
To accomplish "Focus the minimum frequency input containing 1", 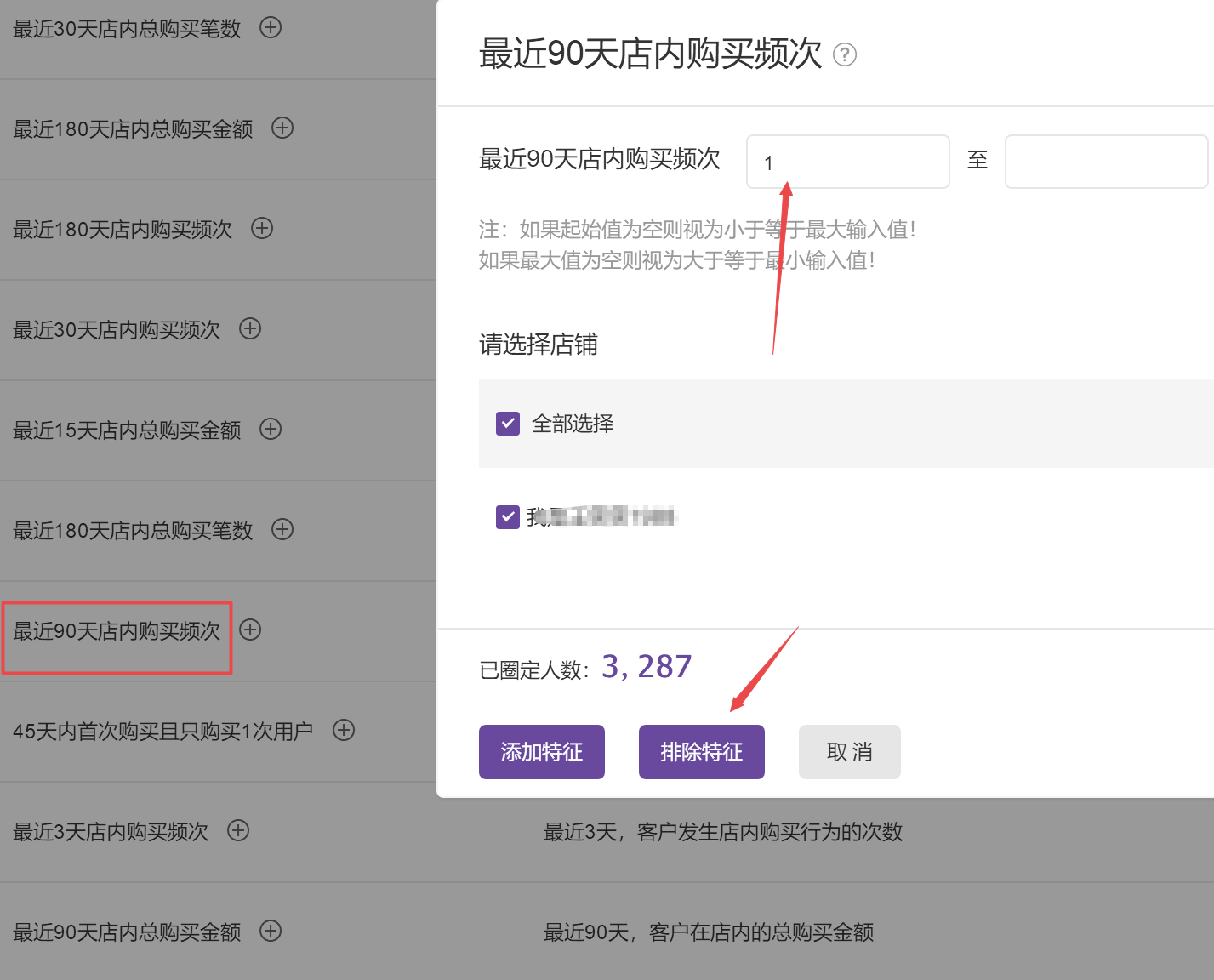I will pos(848,162).
